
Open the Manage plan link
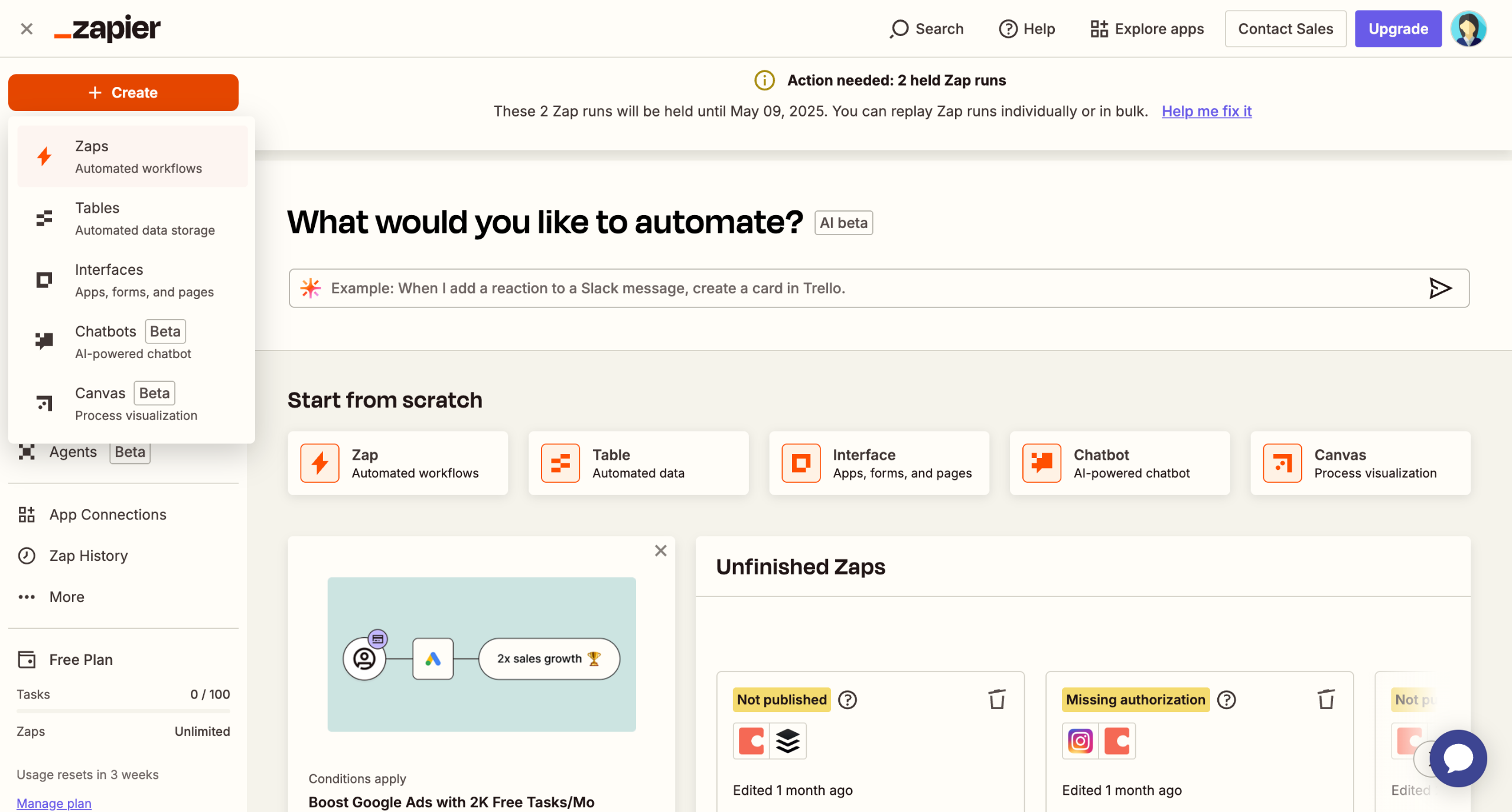click(x=54, y=803)
